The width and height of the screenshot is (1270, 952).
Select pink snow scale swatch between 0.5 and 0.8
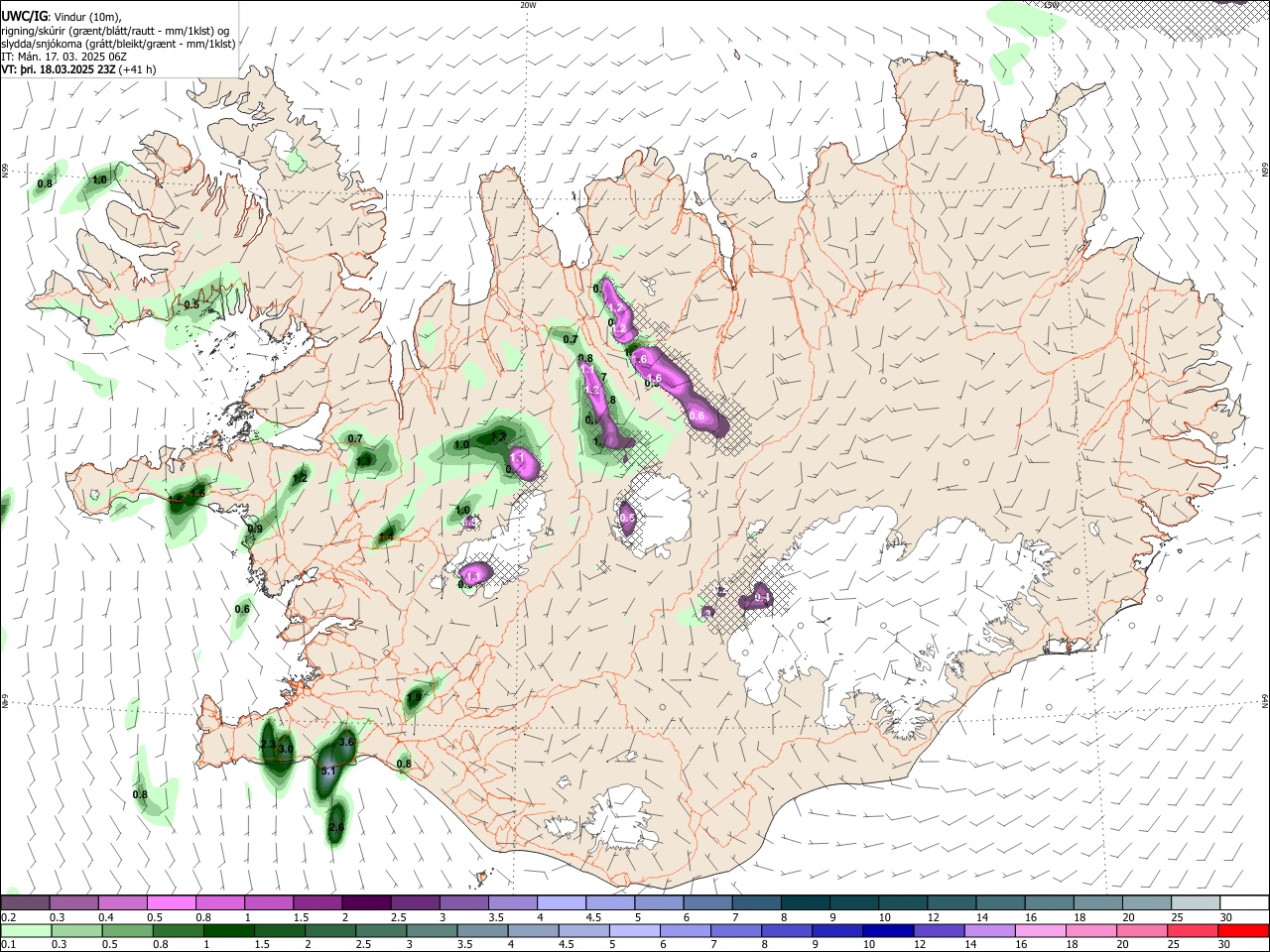172,903
